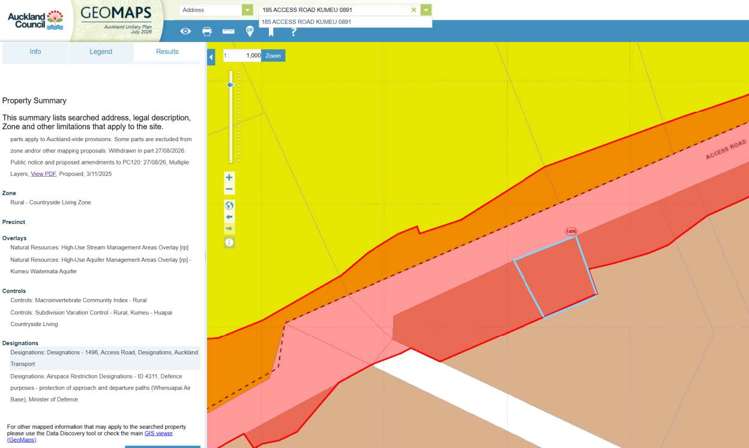Click the ACCESS ROAD label on map

point(726,150)
